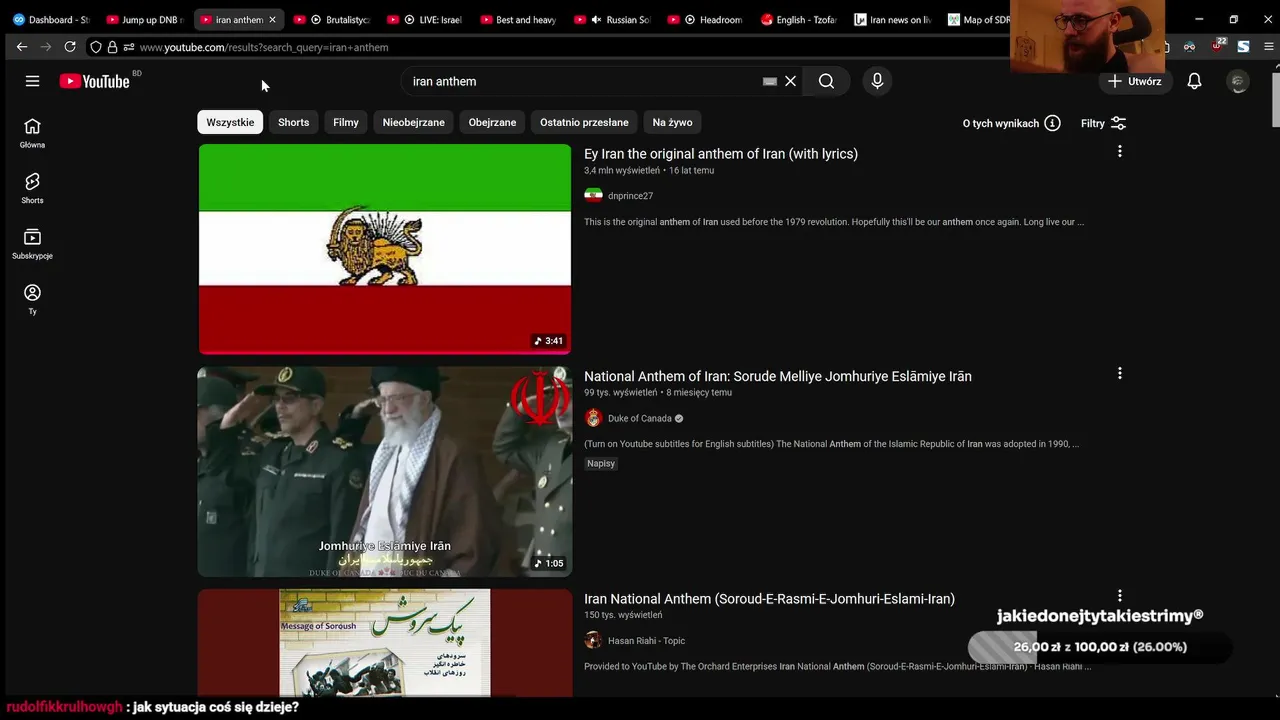
Task: Close the iran anthem browser tab
Action: pyautogui.click(x=272, y=20)
